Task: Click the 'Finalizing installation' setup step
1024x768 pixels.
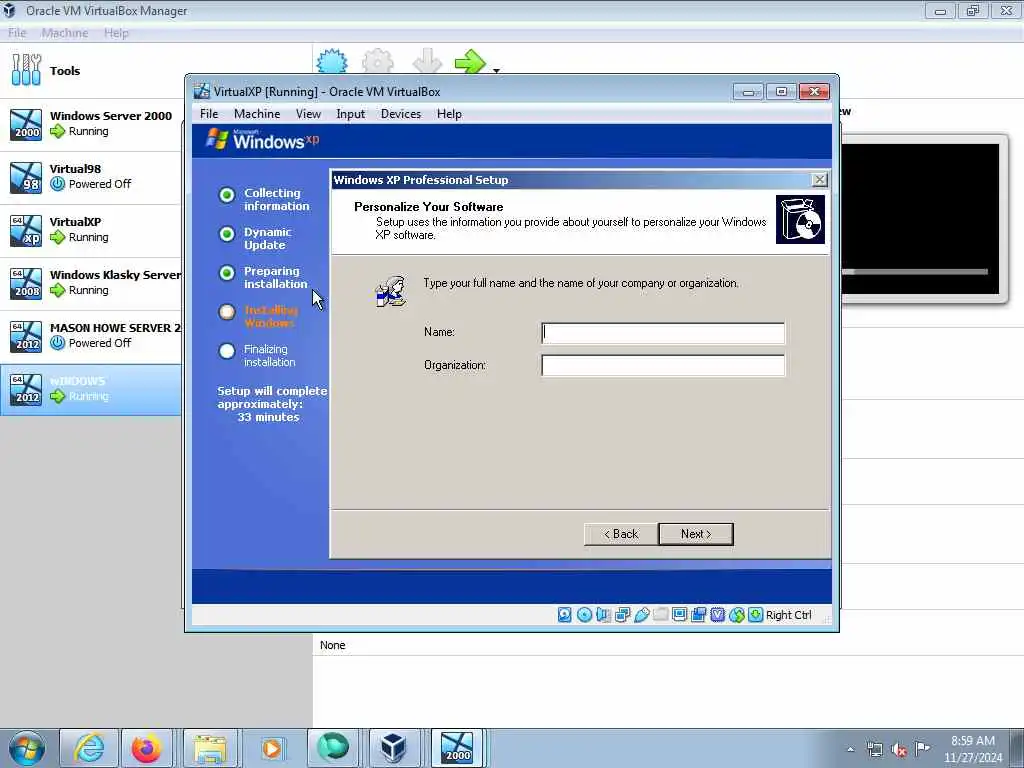Action: click(269, 355)
